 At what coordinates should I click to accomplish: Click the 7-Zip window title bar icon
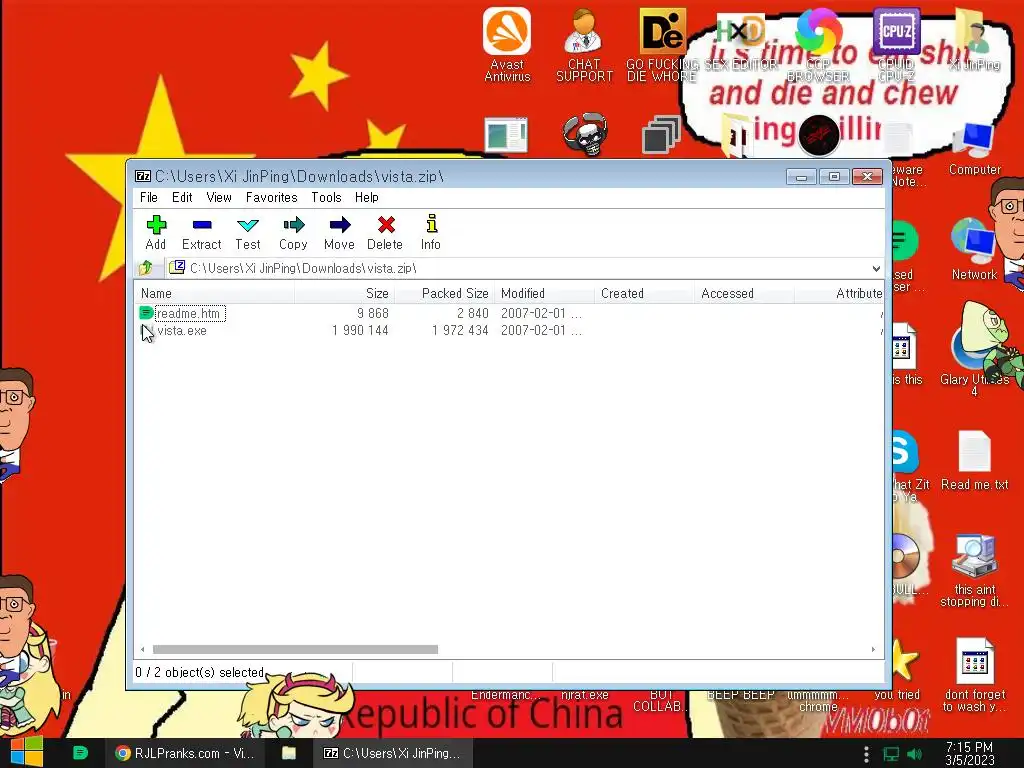(x=142, y=176)
